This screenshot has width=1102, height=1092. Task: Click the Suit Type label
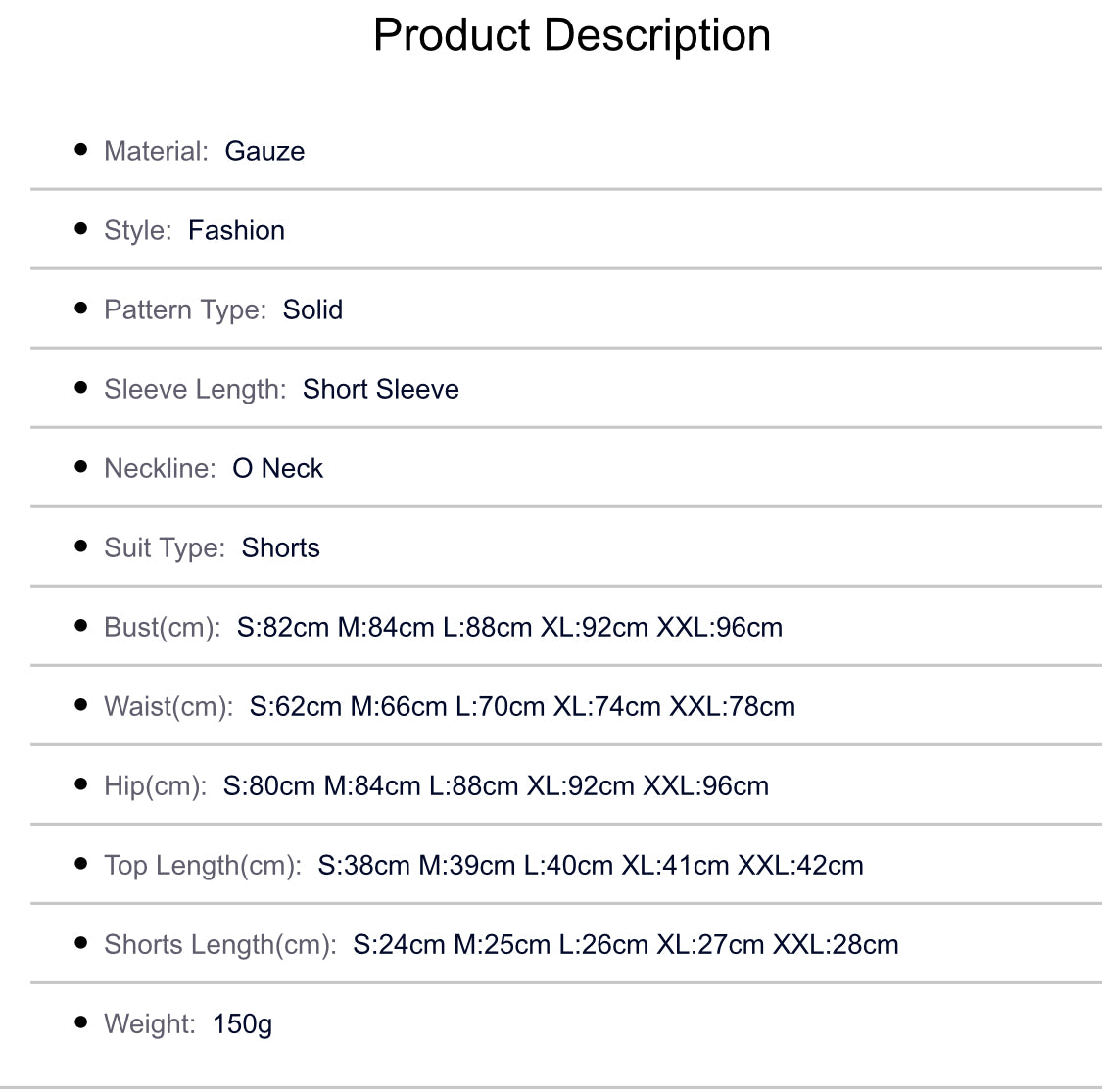point(164,547)
